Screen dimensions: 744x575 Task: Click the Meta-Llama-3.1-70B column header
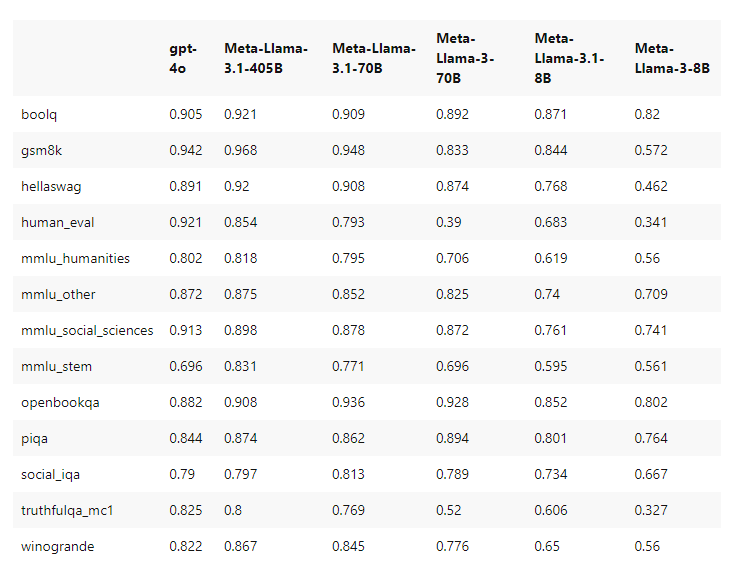373,57
